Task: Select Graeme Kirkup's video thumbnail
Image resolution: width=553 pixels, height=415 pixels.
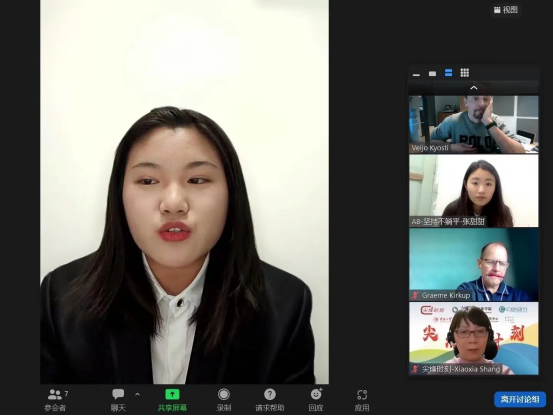Action: 474,264
